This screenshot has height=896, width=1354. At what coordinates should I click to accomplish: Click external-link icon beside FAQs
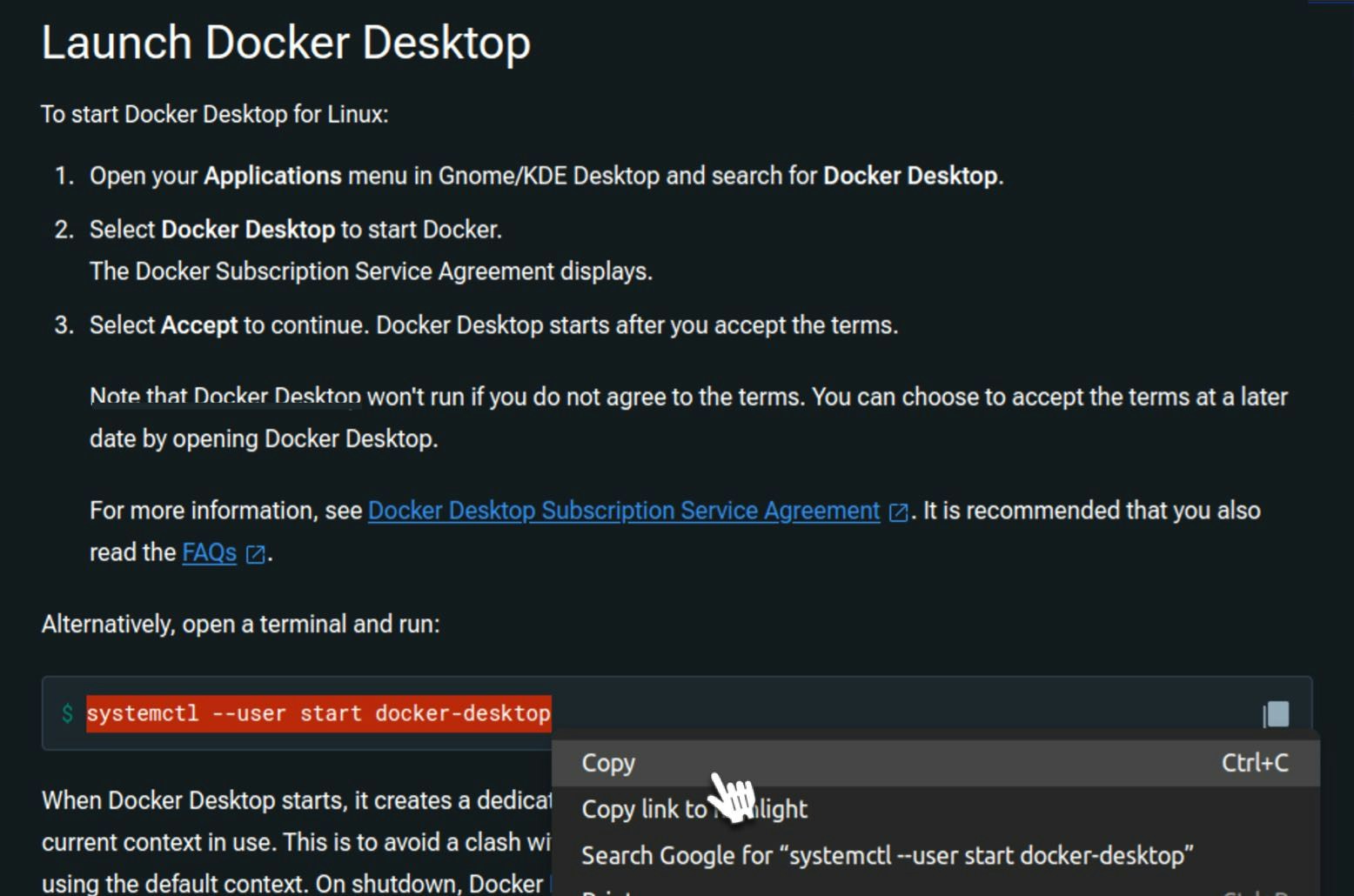(x=255, y=554)
